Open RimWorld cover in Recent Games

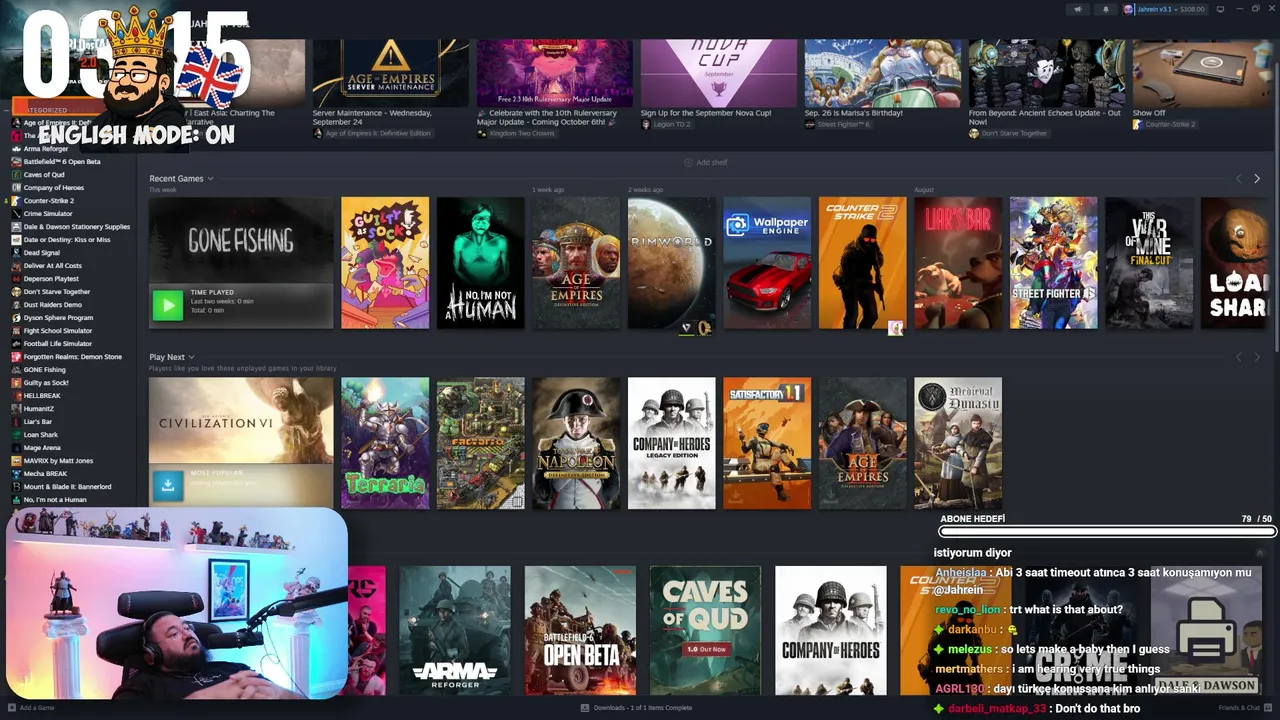[671, 263]
